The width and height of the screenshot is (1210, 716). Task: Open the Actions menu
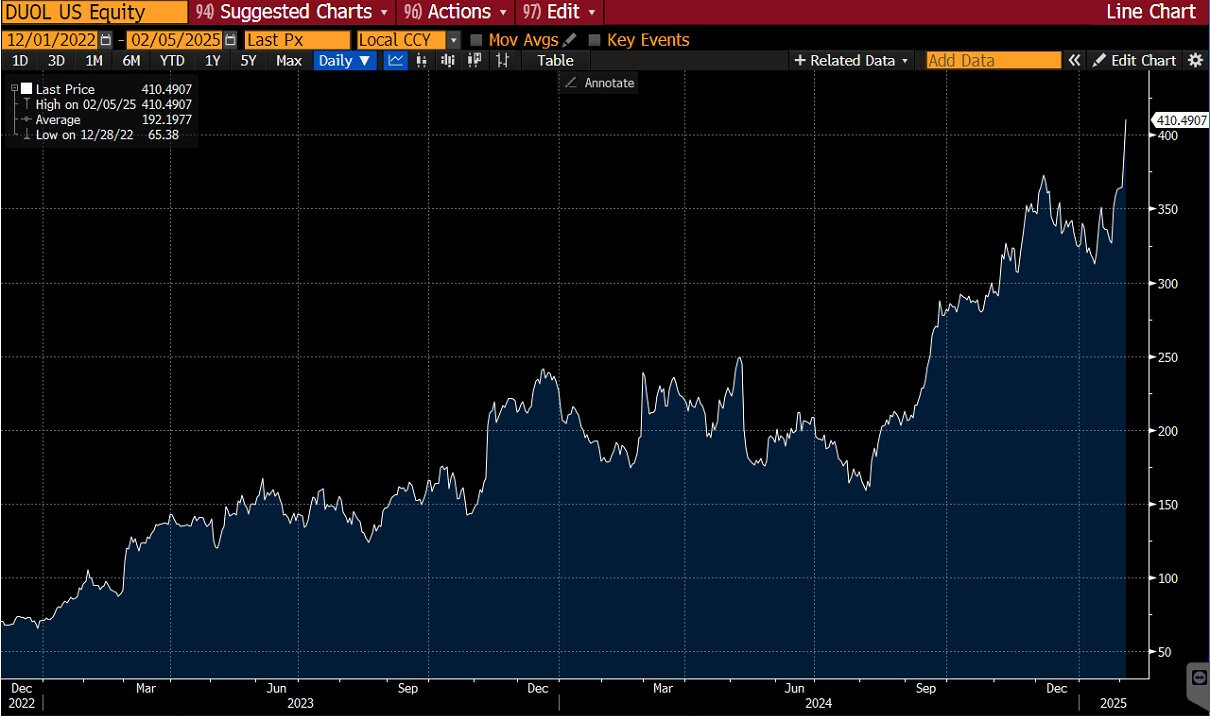[456, 12]
